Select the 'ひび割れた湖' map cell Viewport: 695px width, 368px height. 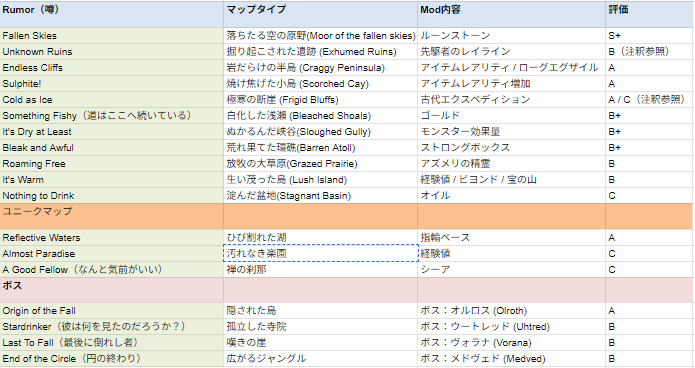320,238
